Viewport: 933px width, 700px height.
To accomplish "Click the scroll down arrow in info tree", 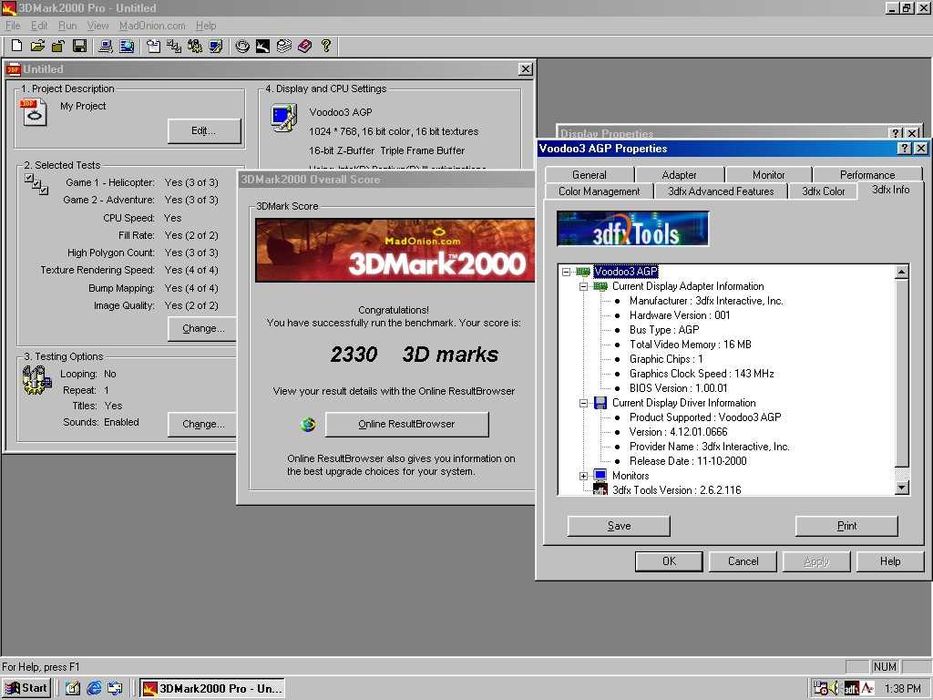I will tap(901, 488).
